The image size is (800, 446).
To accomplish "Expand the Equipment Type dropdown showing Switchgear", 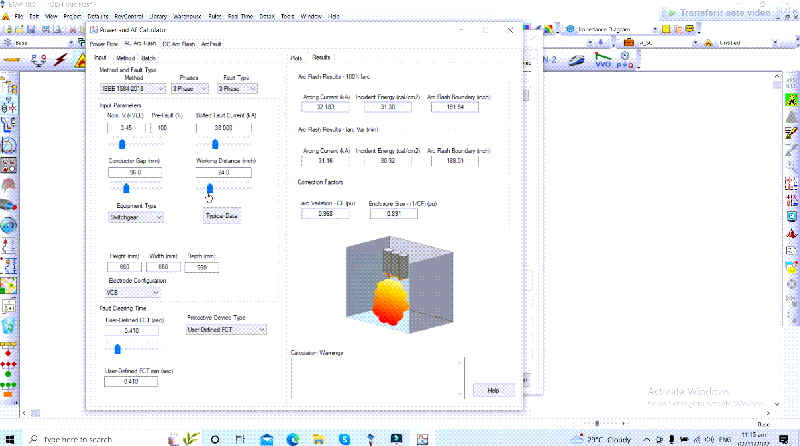I will click(x=135, y=216).
